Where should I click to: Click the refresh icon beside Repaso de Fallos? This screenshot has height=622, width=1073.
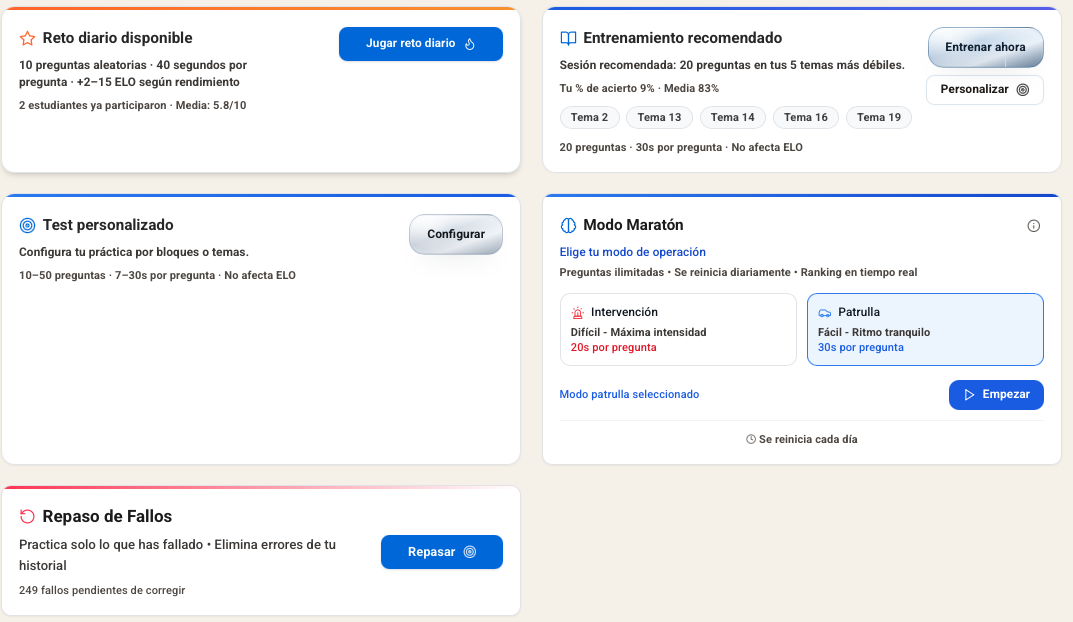[28, 516]
